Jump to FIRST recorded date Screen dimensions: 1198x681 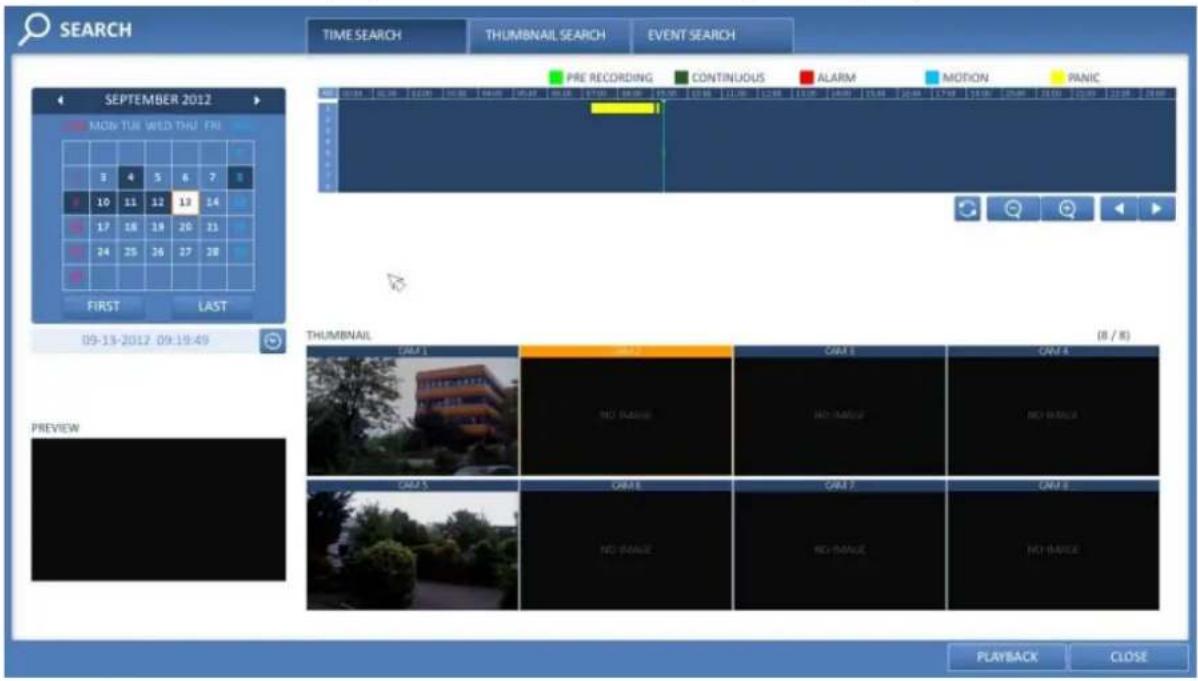click(x=103, y=306)
